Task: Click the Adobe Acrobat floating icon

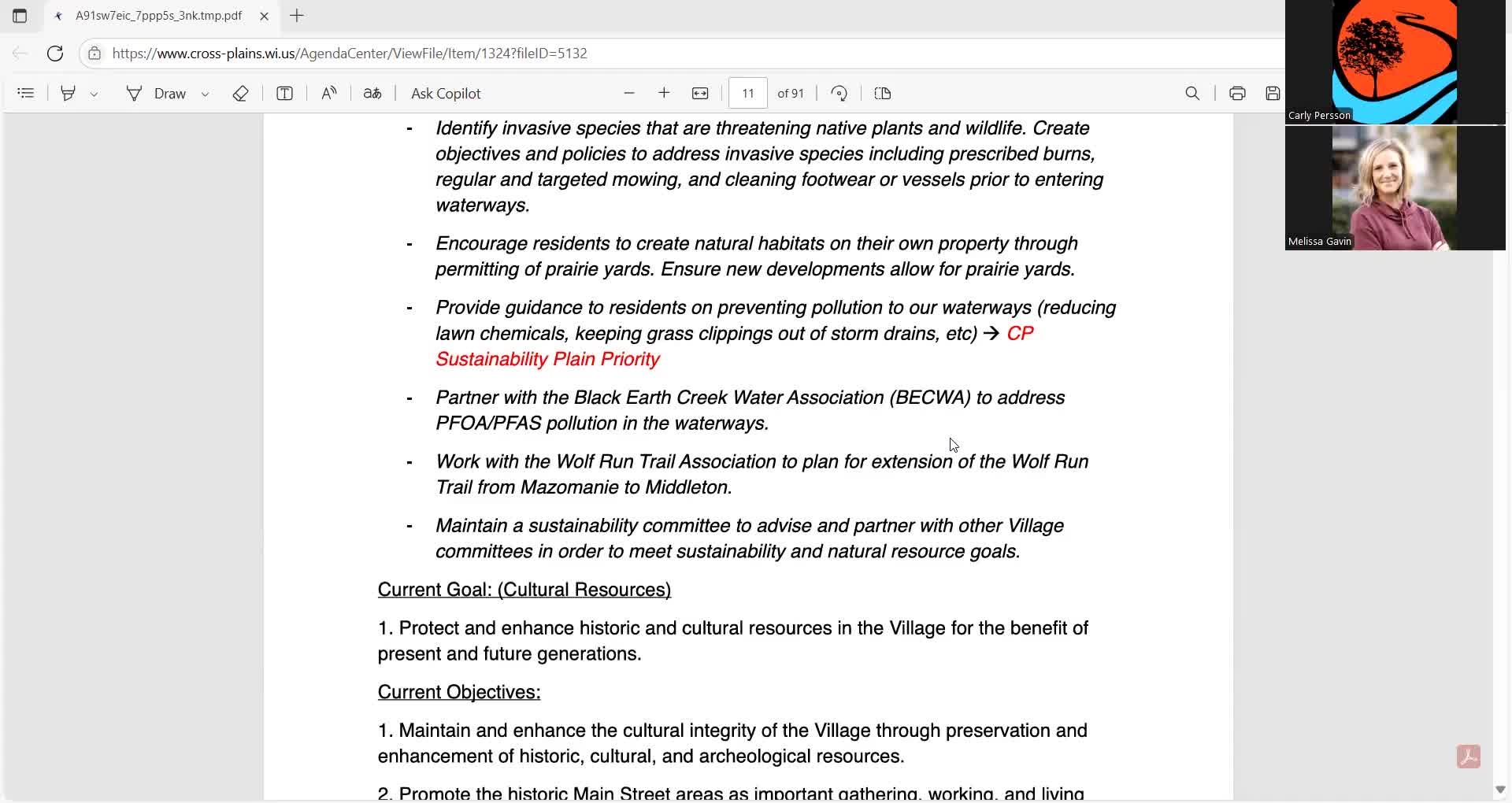Action: pos(1469,757)
